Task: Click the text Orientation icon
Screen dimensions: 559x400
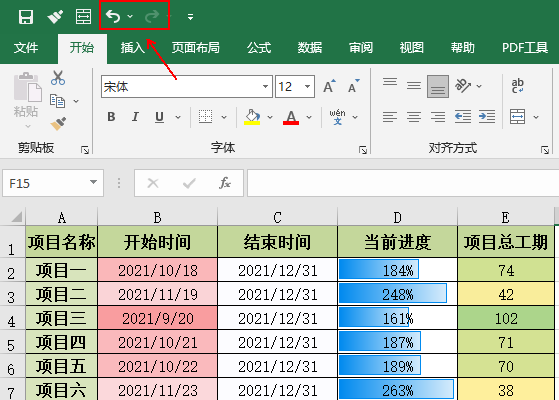Action: (x=463, y=86)
